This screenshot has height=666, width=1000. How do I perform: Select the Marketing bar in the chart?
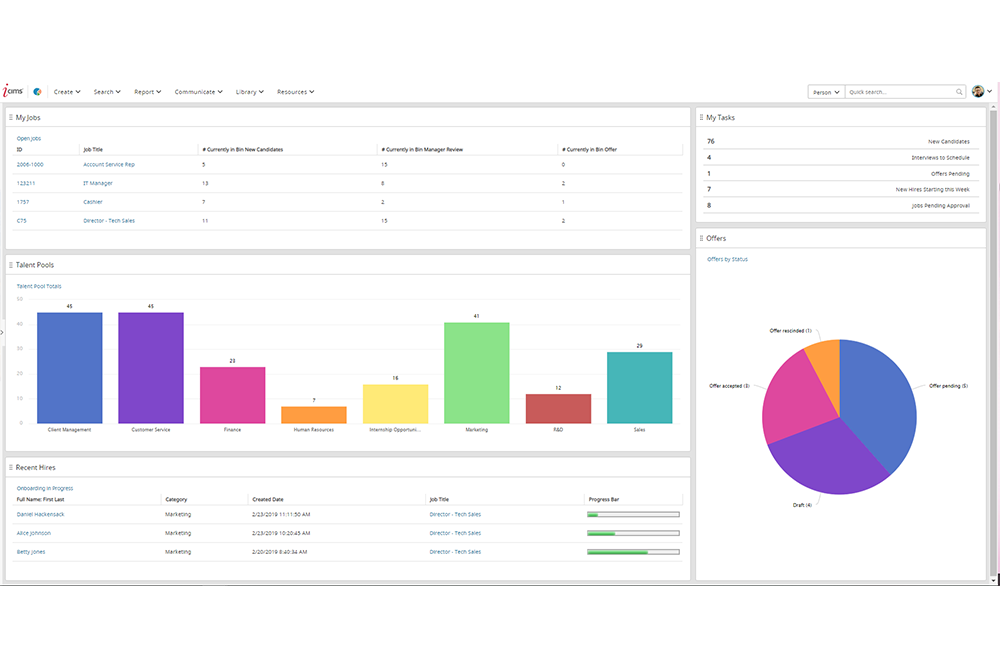[476, 372]
